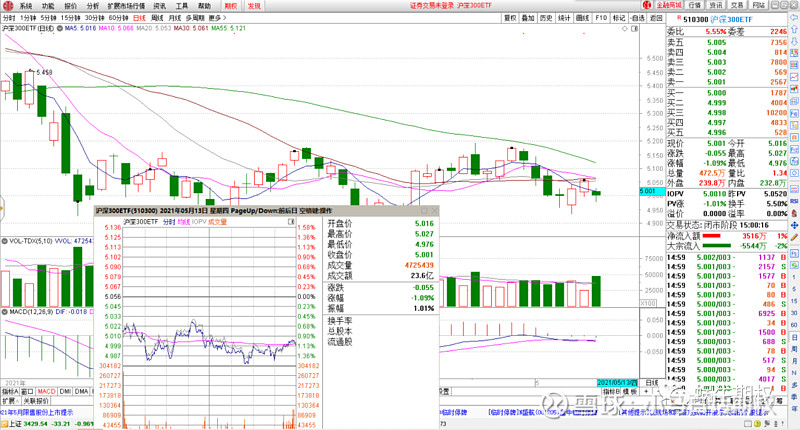Open the 帮助 menu
This screenshot has width=800, height=430.
(x=204, y=6)
